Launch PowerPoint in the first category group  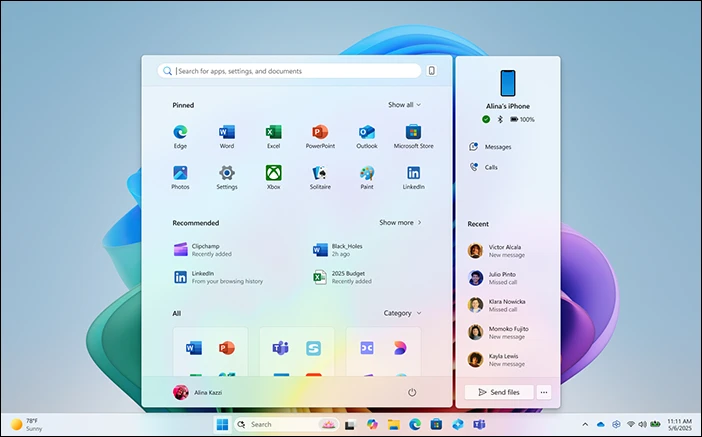pyautogui.click(x=227, y=348)
